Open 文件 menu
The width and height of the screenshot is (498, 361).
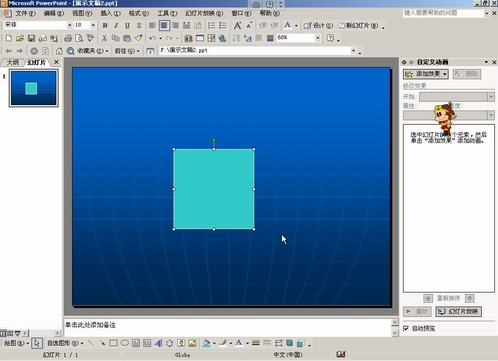click(25, 13)
